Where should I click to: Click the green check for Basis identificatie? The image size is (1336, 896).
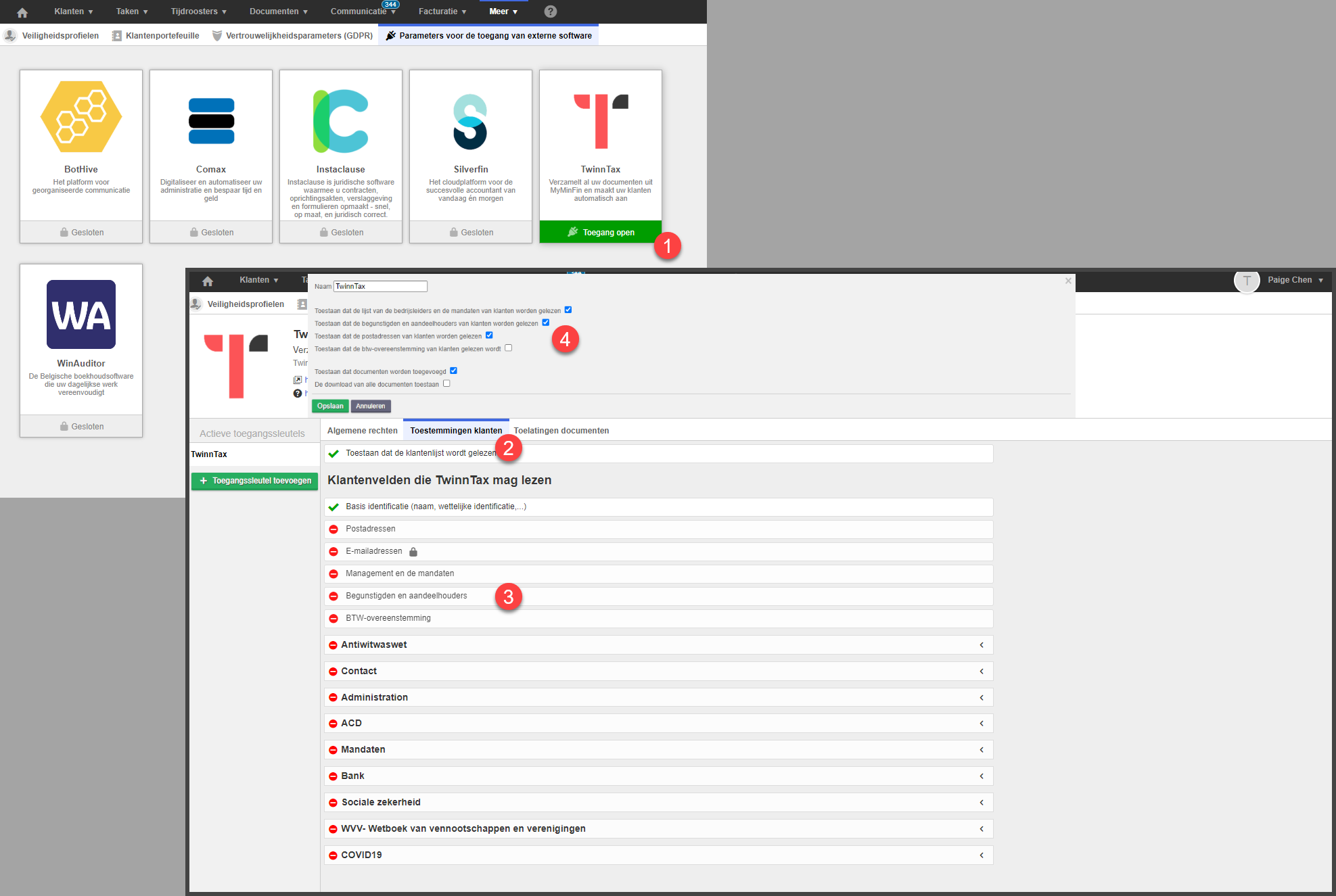[333, 507]
